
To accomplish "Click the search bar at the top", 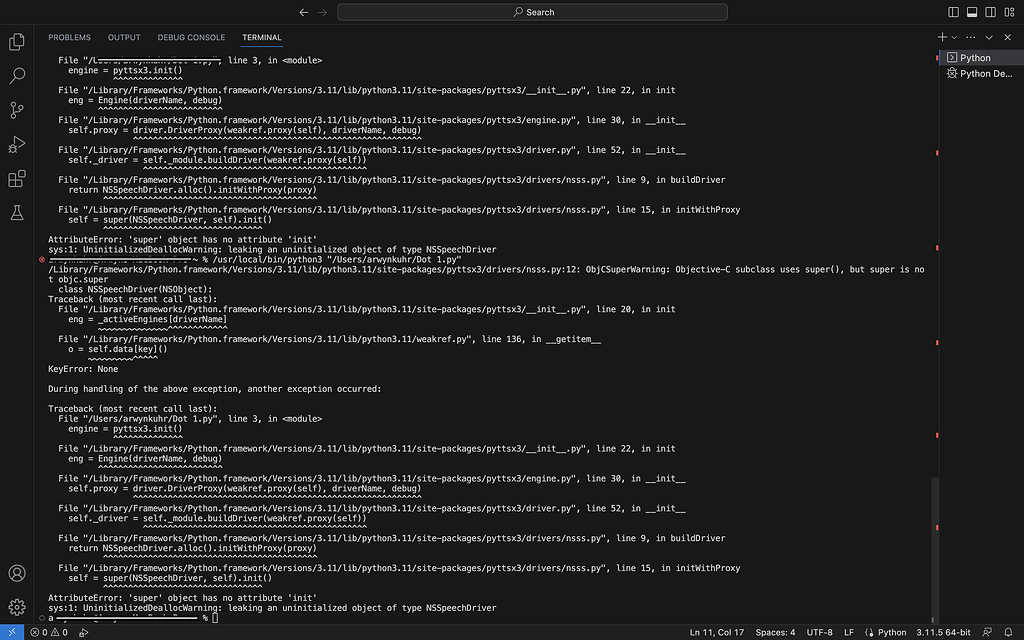I will click(532, 11).
